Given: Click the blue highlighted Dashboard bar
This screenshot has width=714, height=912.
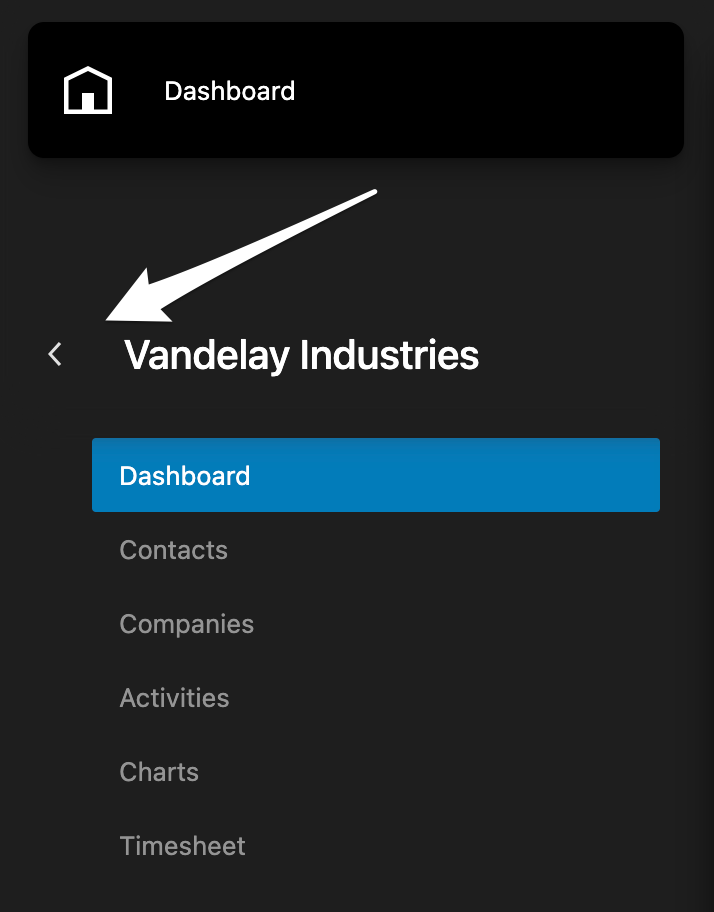Looking at the screenshot, I should click(x=375, y=475).
